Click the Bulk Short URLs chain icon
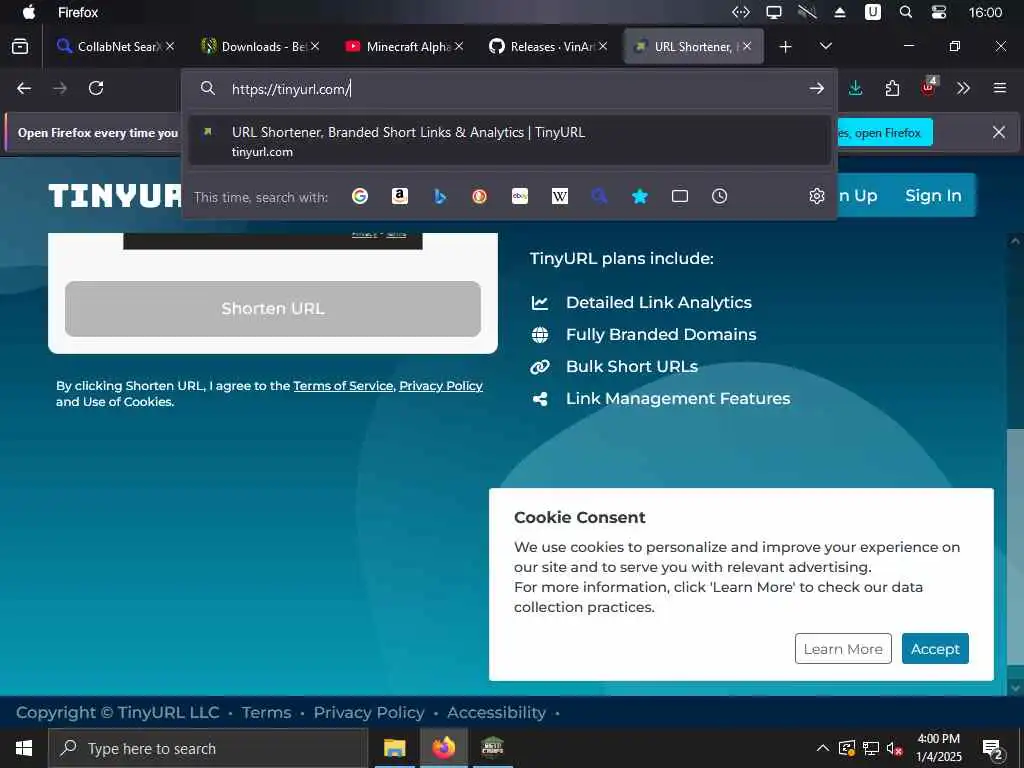Screen dimensions: 1024x768 pos(539,367)
